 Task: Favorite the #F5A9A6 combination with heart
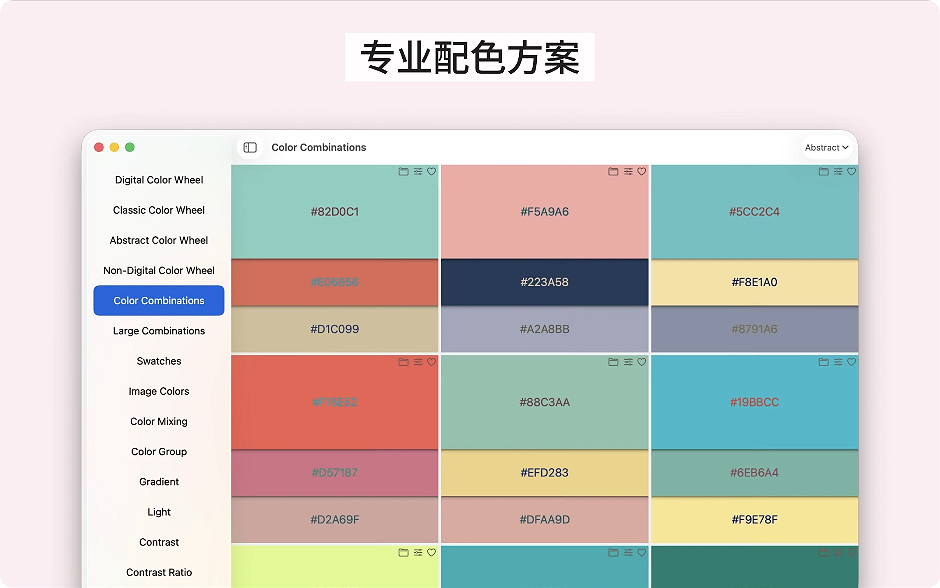click(642, 172)
